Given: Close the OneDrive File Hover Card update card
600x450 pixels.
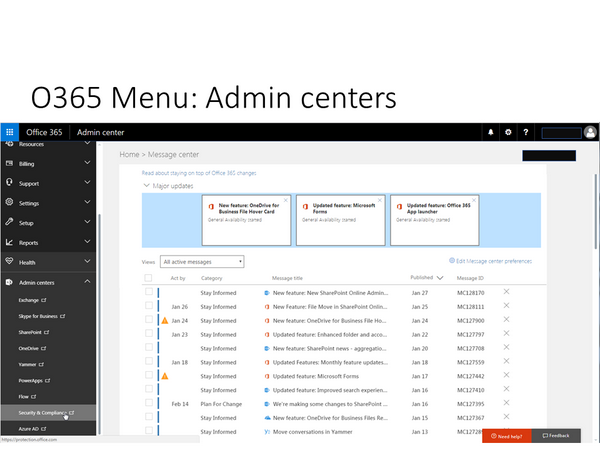Looking at the screenshot, I should pos(286,200).
